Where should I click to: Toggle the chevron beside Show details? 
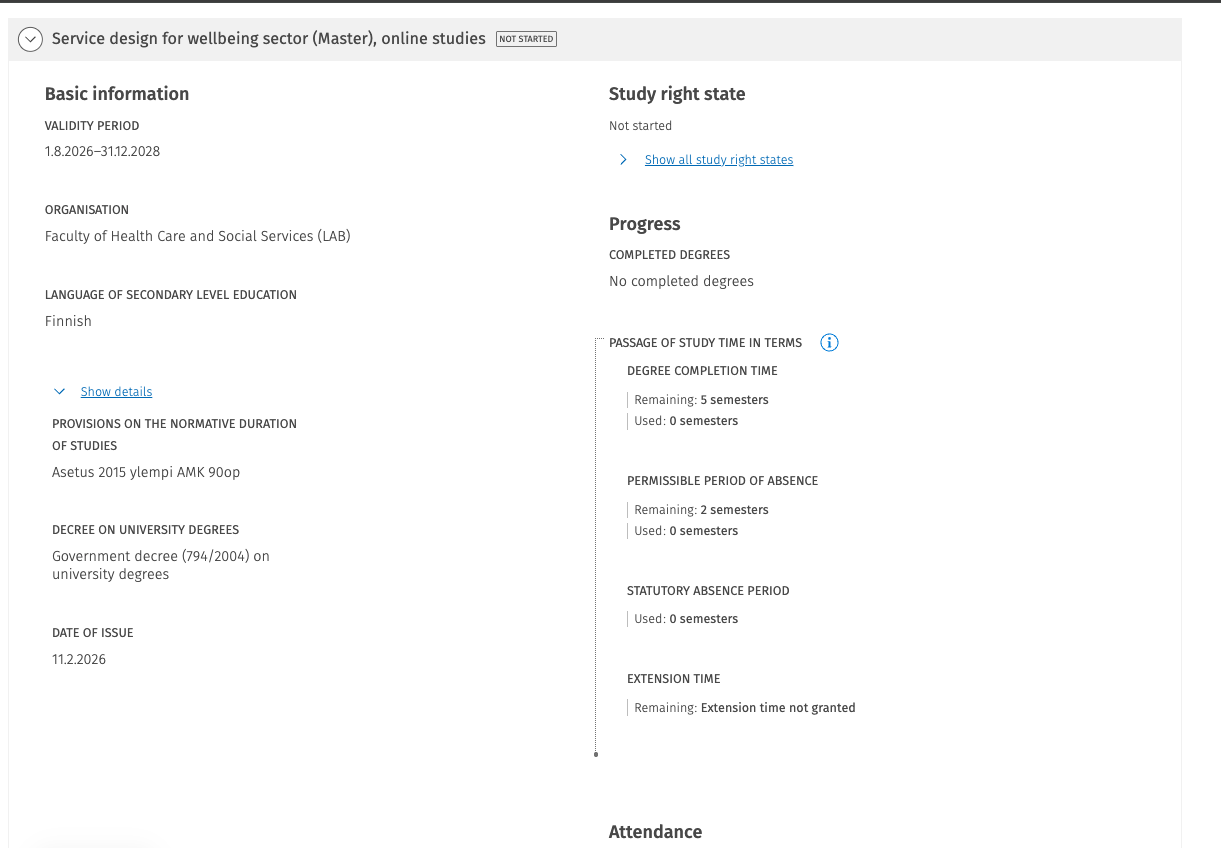click(x=60, y=392)
